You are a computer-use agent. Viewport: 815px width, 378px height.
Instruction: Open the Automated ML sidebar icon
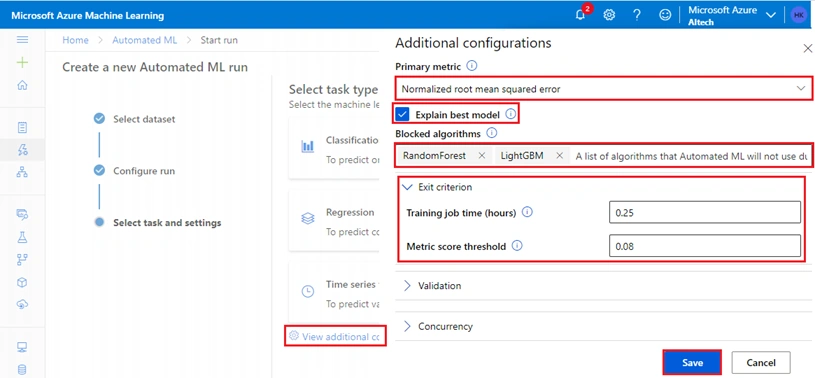22,150
